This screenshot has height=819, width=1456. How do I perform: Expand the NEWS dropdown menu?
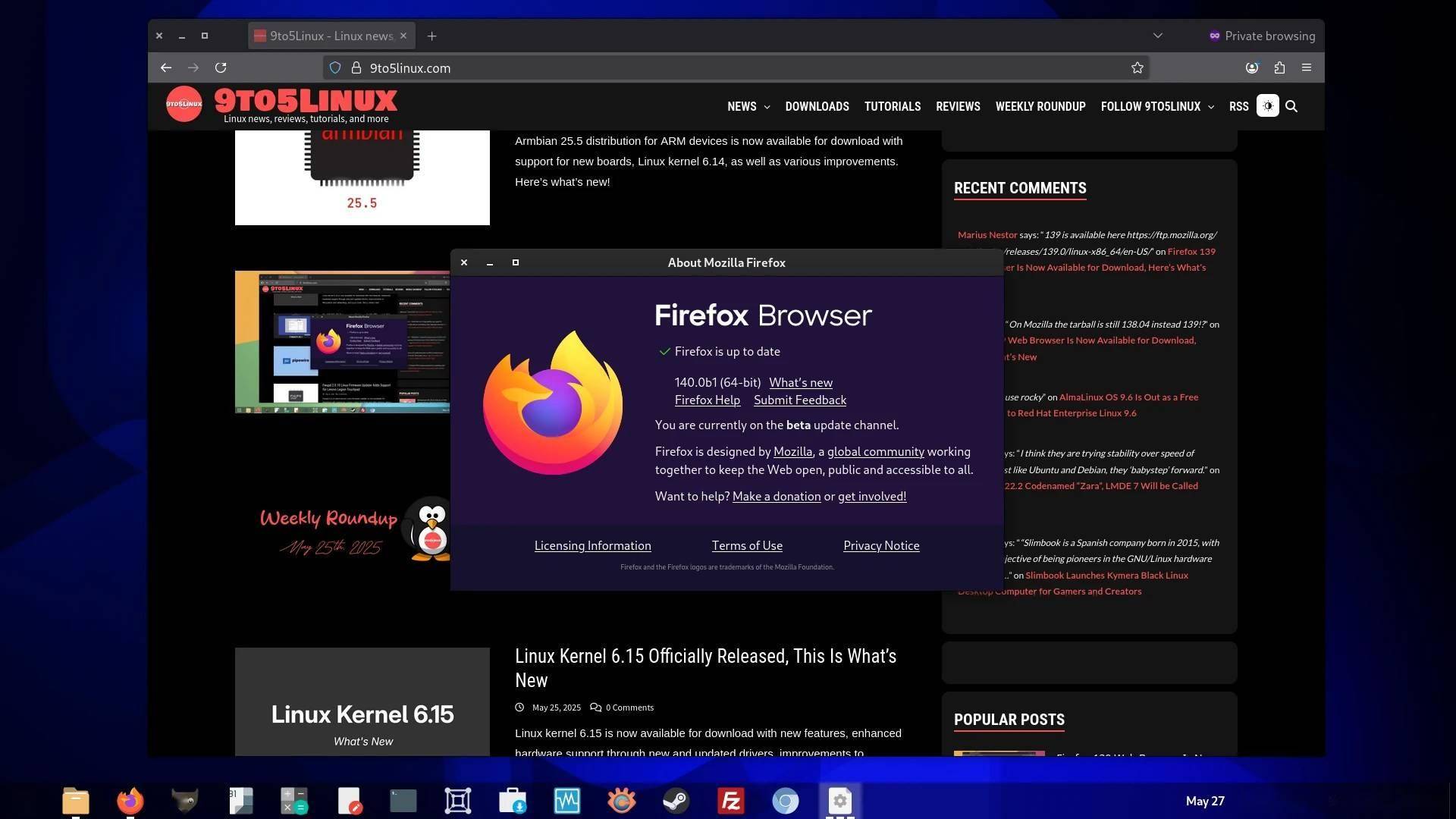(x=748, y=107)
